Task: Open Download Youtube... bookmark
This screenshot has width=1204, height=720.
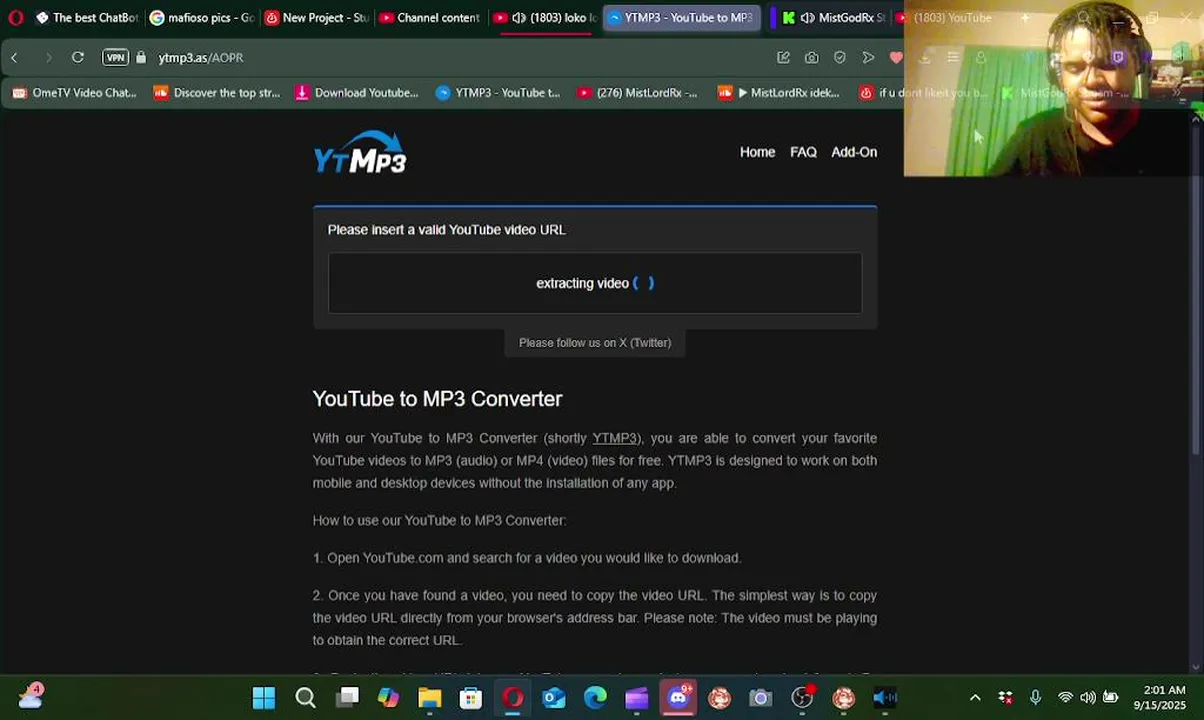Action: [x=357, y=93]
